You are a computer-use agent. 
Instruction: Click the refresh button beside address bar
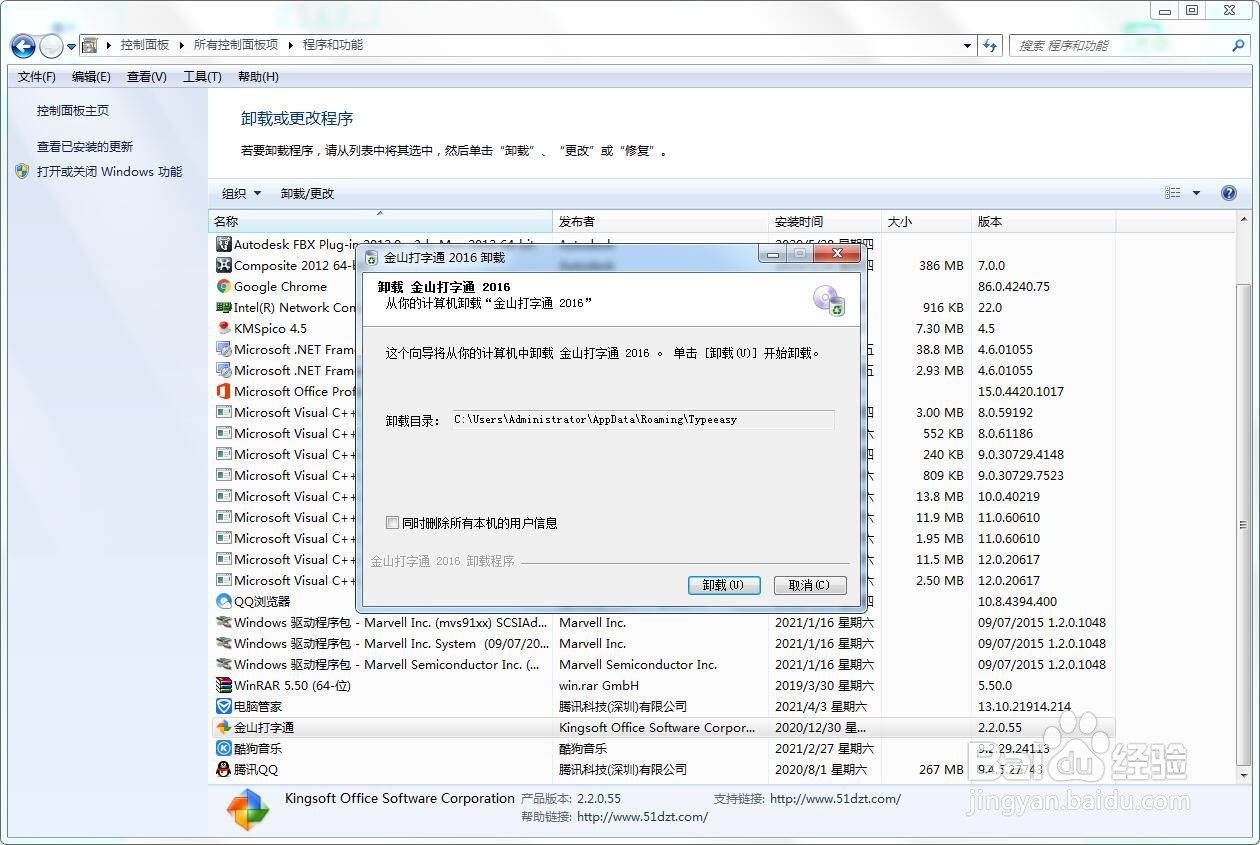coord(990,45)
